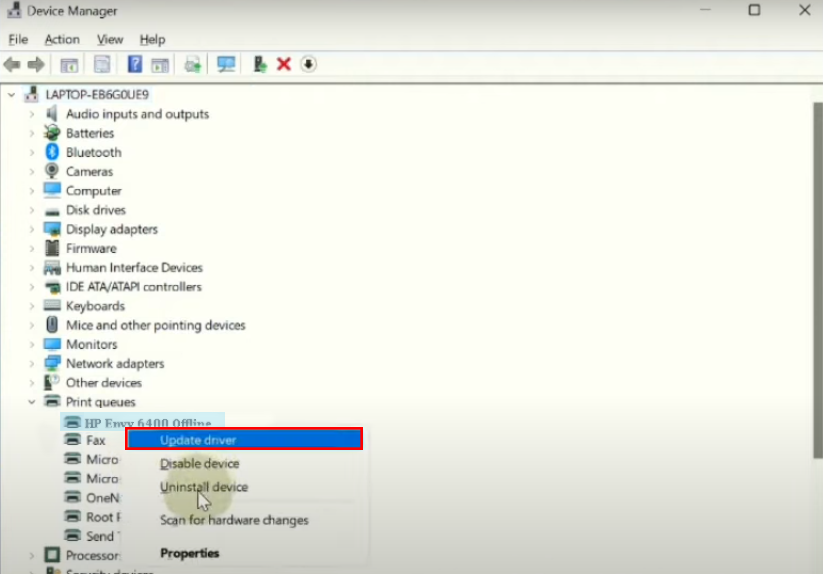Click the Bluetooth category icon
This screenshot has width=823, height=574.
[x=52, y=152]
